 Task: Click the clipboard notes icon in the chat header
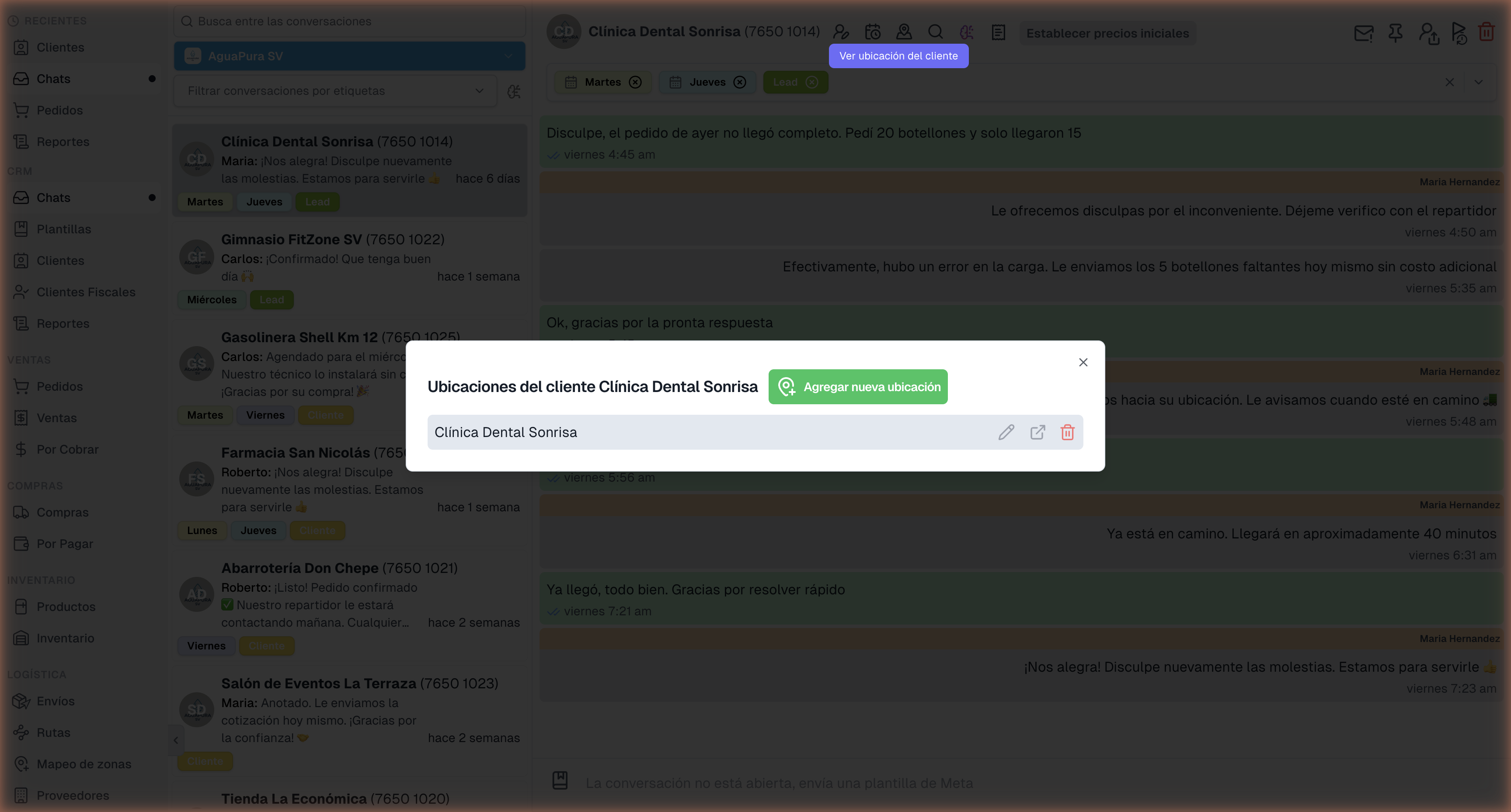click(x=997, y=33)
